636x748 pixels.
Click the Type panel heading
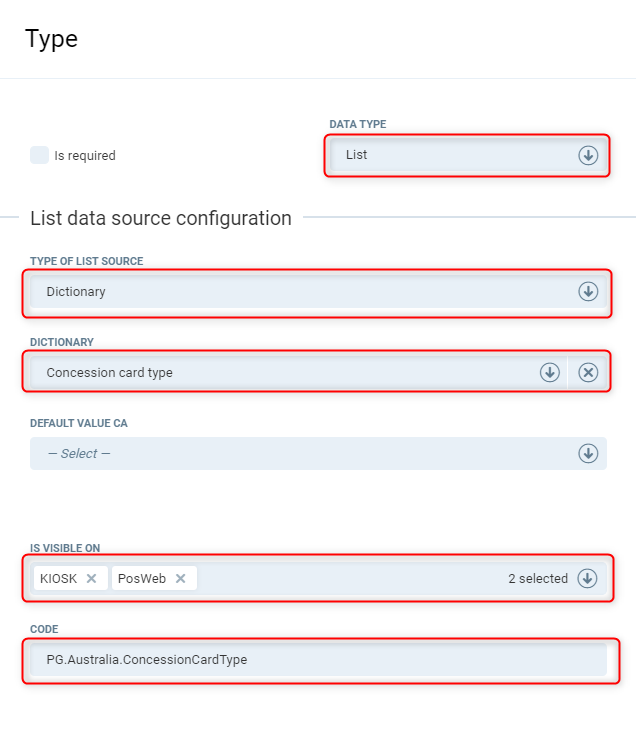pyautogui.click(x=51, y=39)
